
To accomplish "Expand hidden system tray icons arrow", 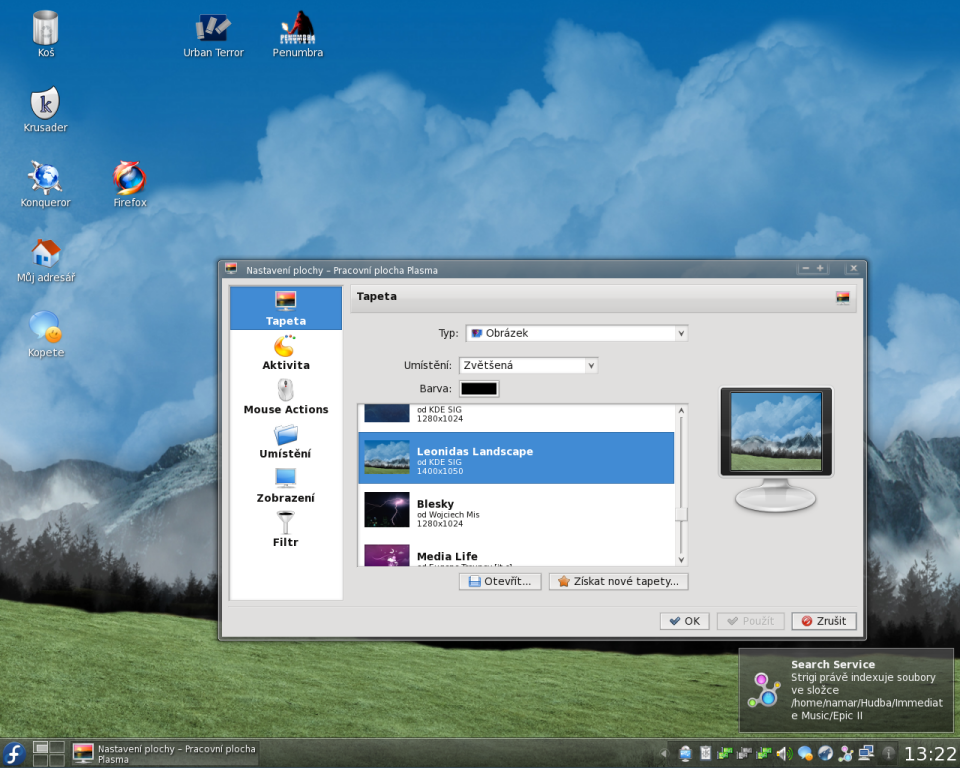I will (664, 753).
